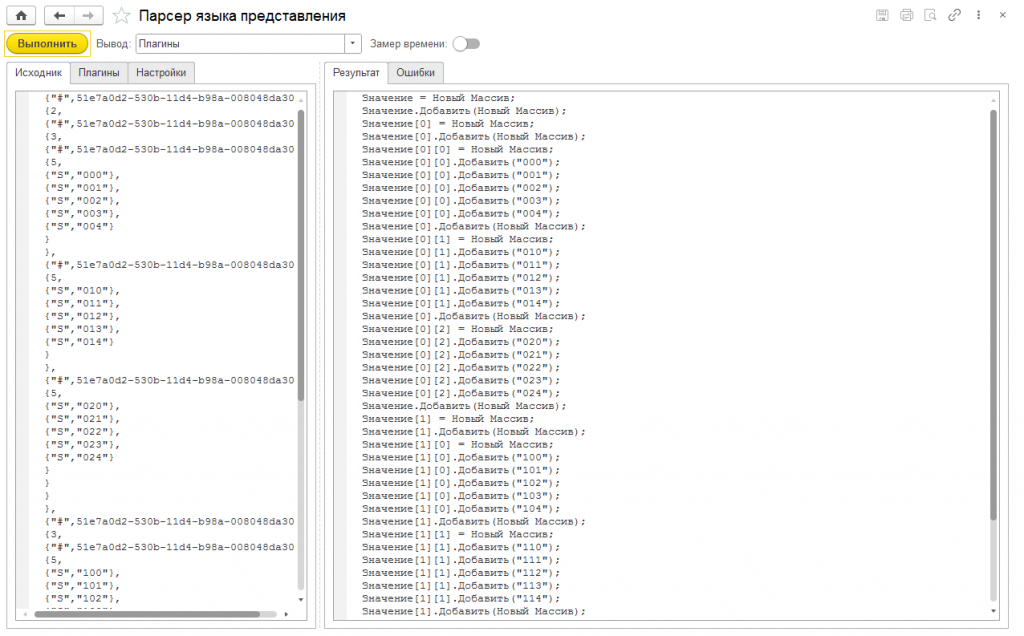Click line Значение[1][0] = Новый Массив;
This screenshot has width=1024, height=636.
point(458,445)
